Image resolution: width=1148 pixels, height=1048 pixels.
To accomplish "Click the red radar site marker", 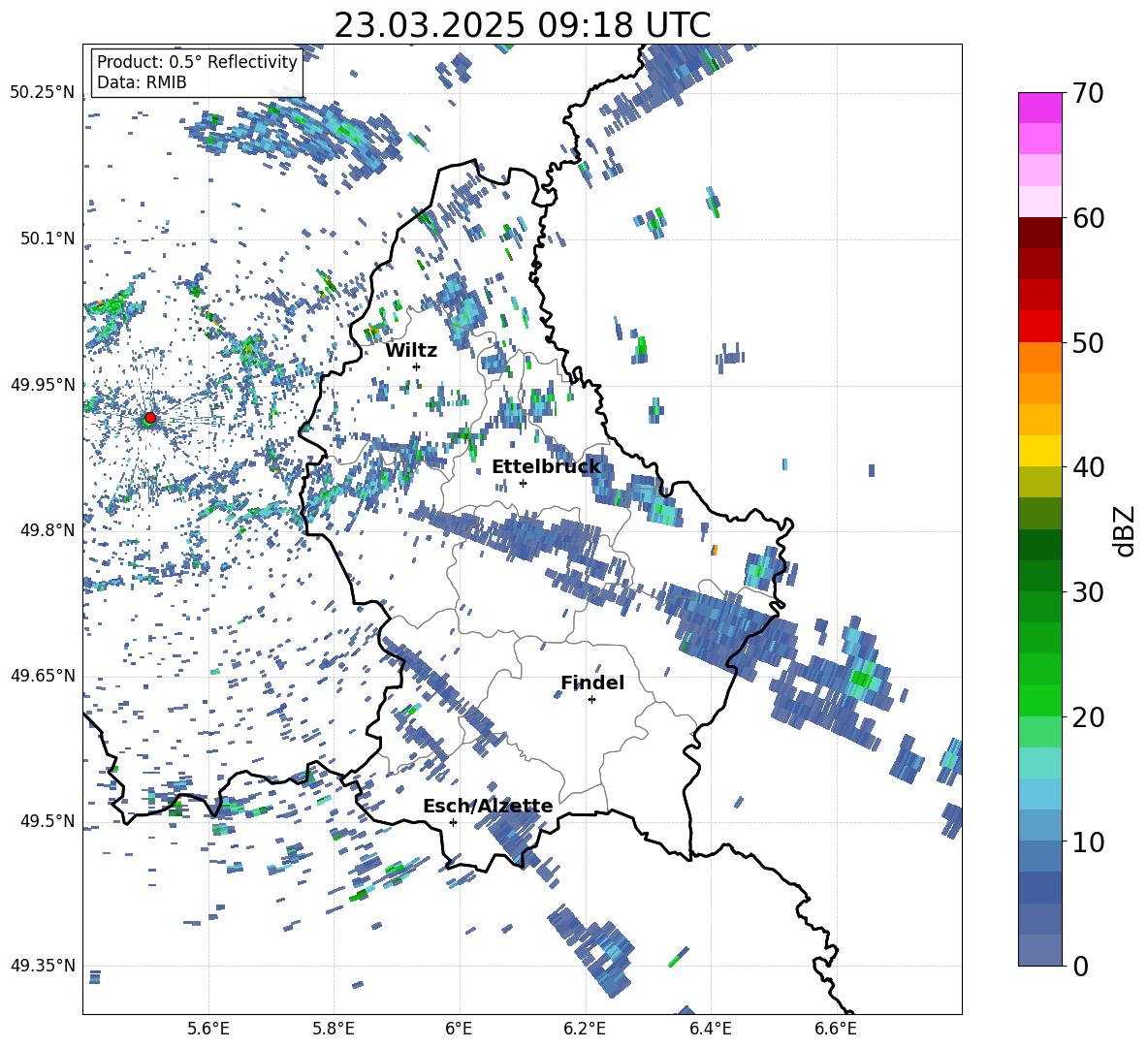I will coord(150,417).
